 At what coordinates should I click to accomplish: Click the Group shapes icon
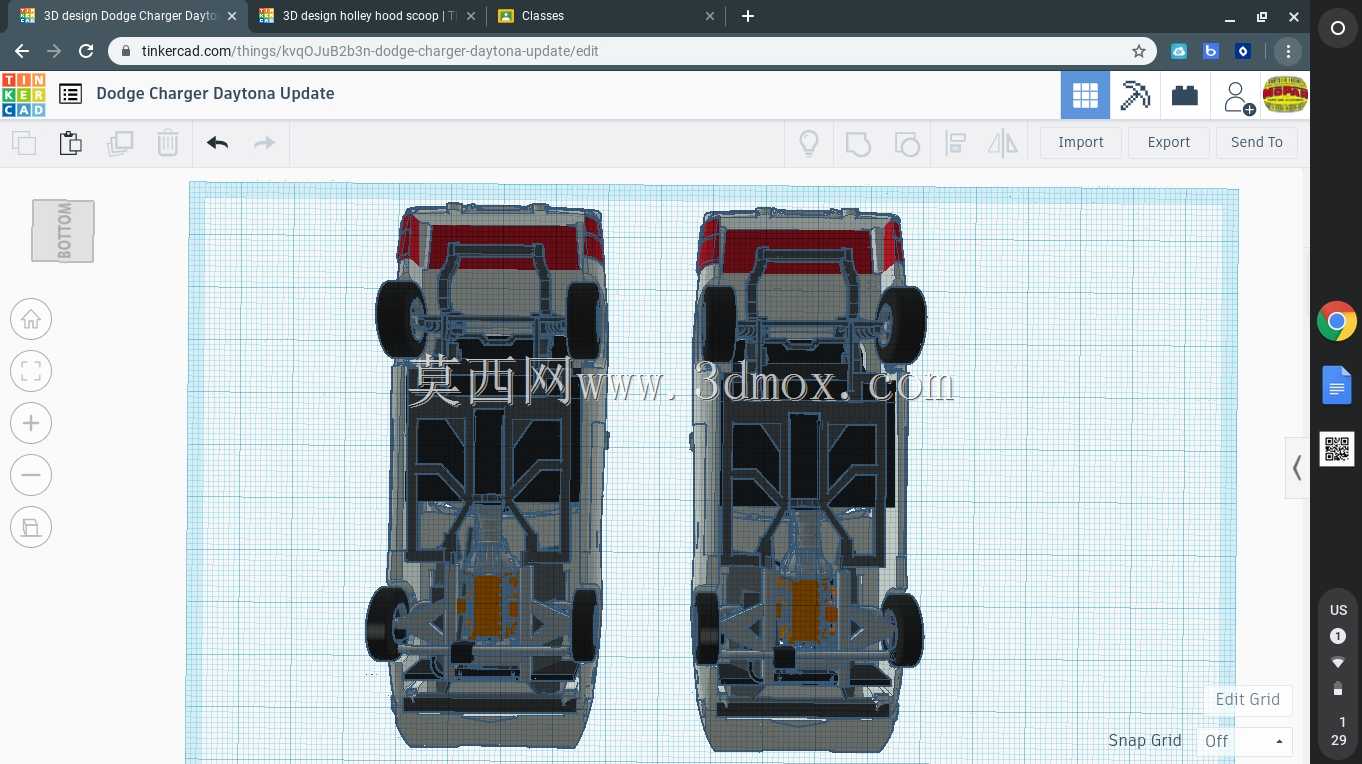point(858,143)
